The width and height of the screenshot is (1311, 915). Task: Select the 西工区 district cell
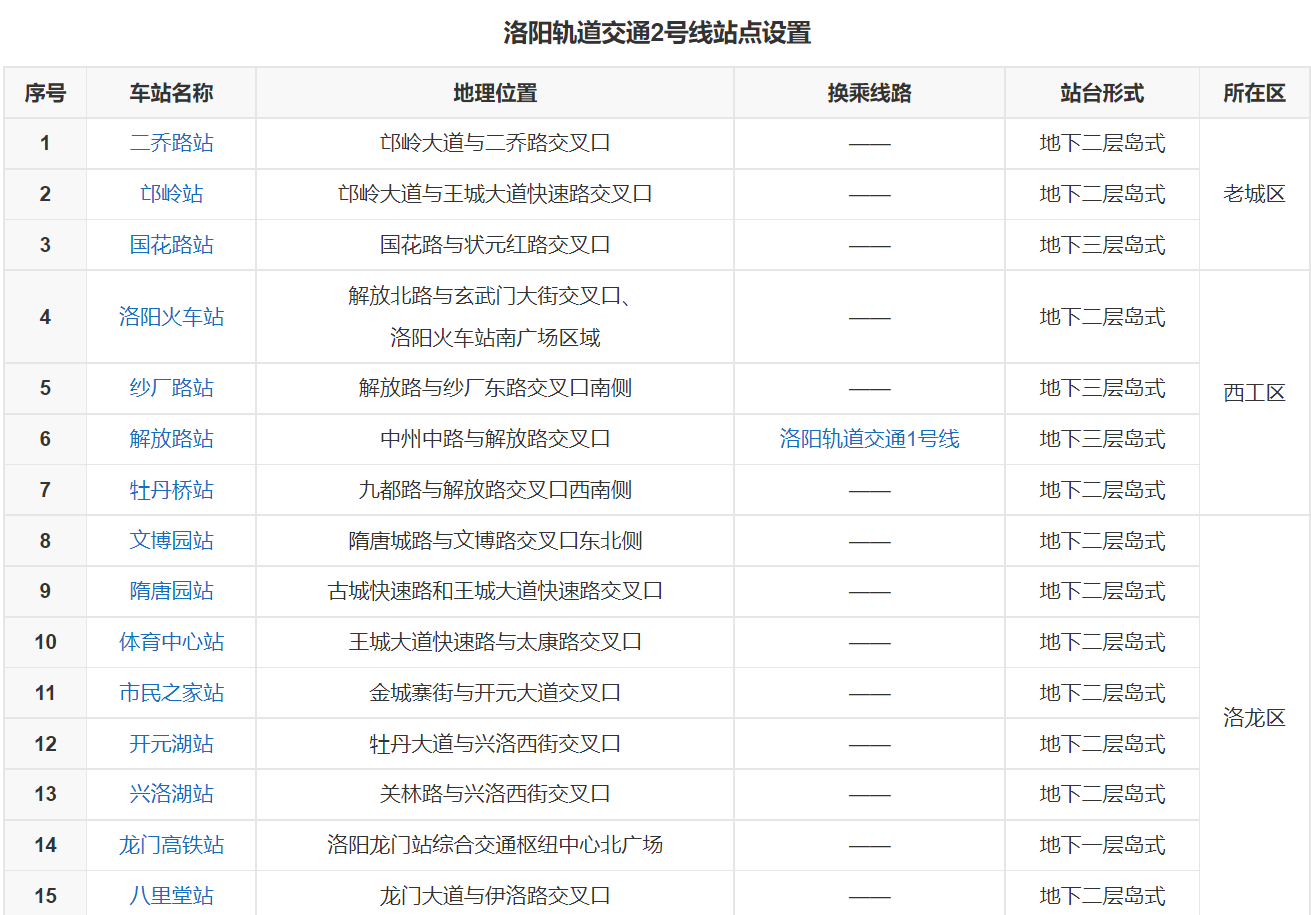1254,393
